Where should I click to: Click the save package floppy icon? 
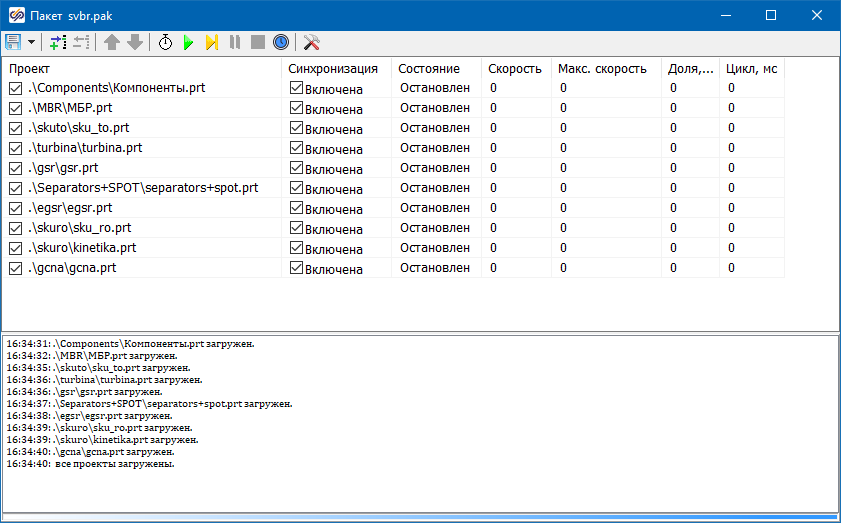13,42
